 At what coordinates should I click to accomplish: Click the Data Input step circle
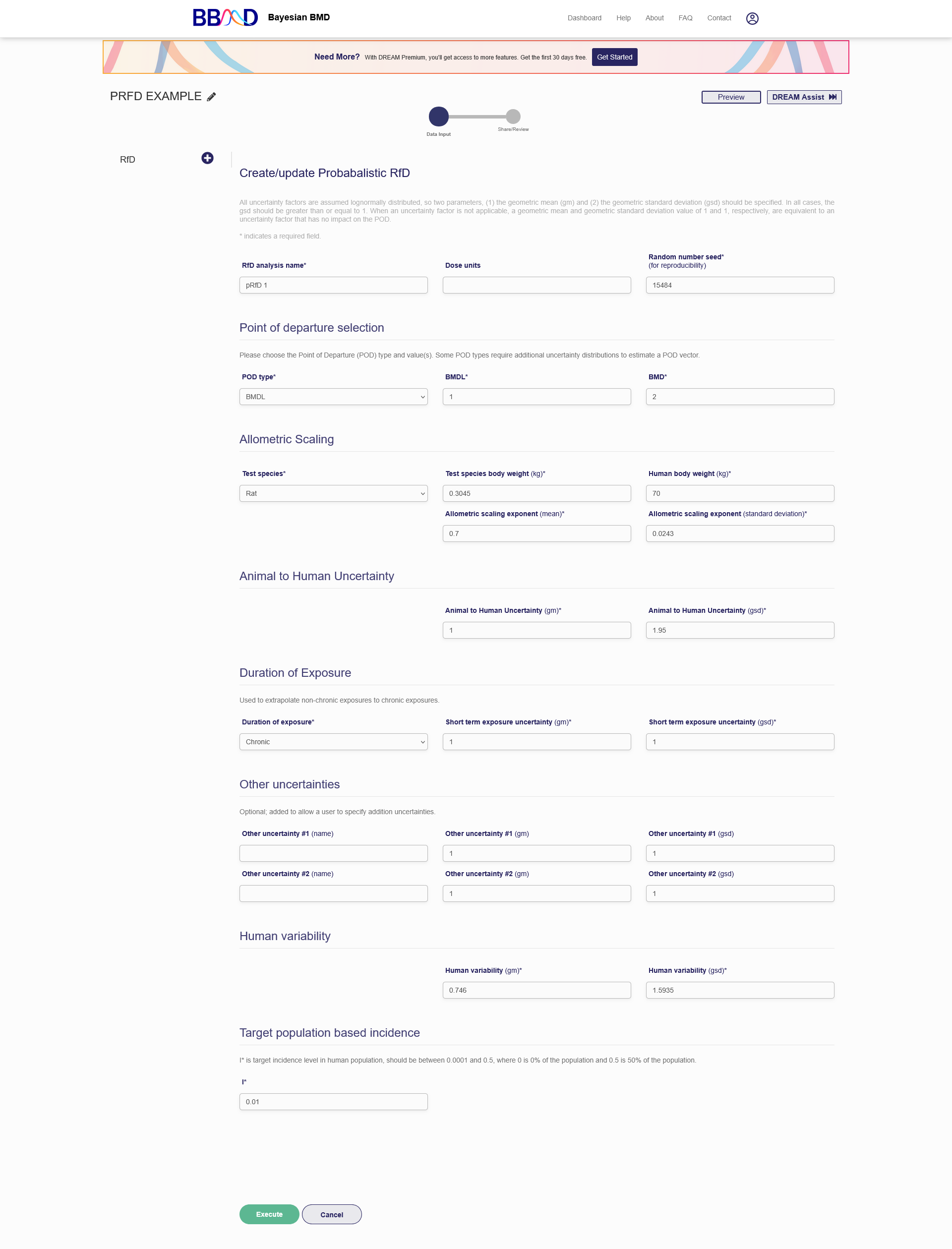coord(439,116)
